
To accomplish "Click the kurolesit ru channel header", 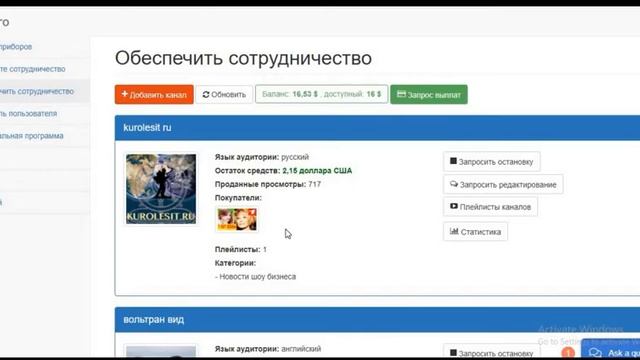I will [x=378, y=128].
